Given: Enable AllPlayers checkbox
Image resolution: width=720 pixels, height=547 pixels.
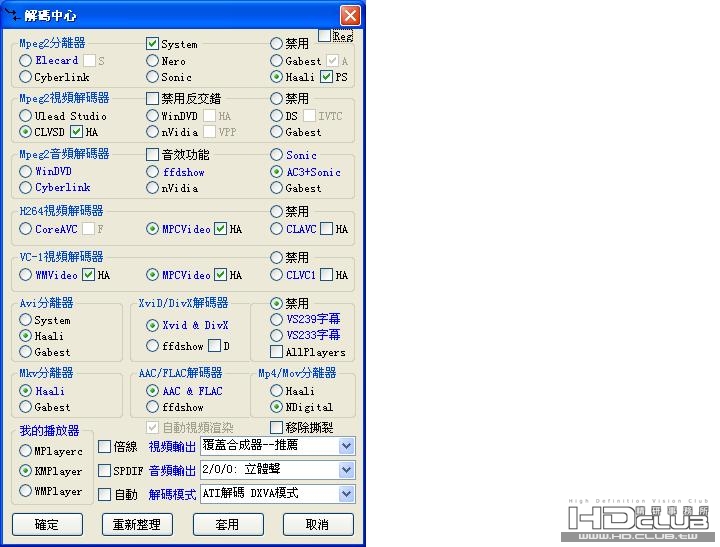Looking at the screenshot, I should coord(276,352).
